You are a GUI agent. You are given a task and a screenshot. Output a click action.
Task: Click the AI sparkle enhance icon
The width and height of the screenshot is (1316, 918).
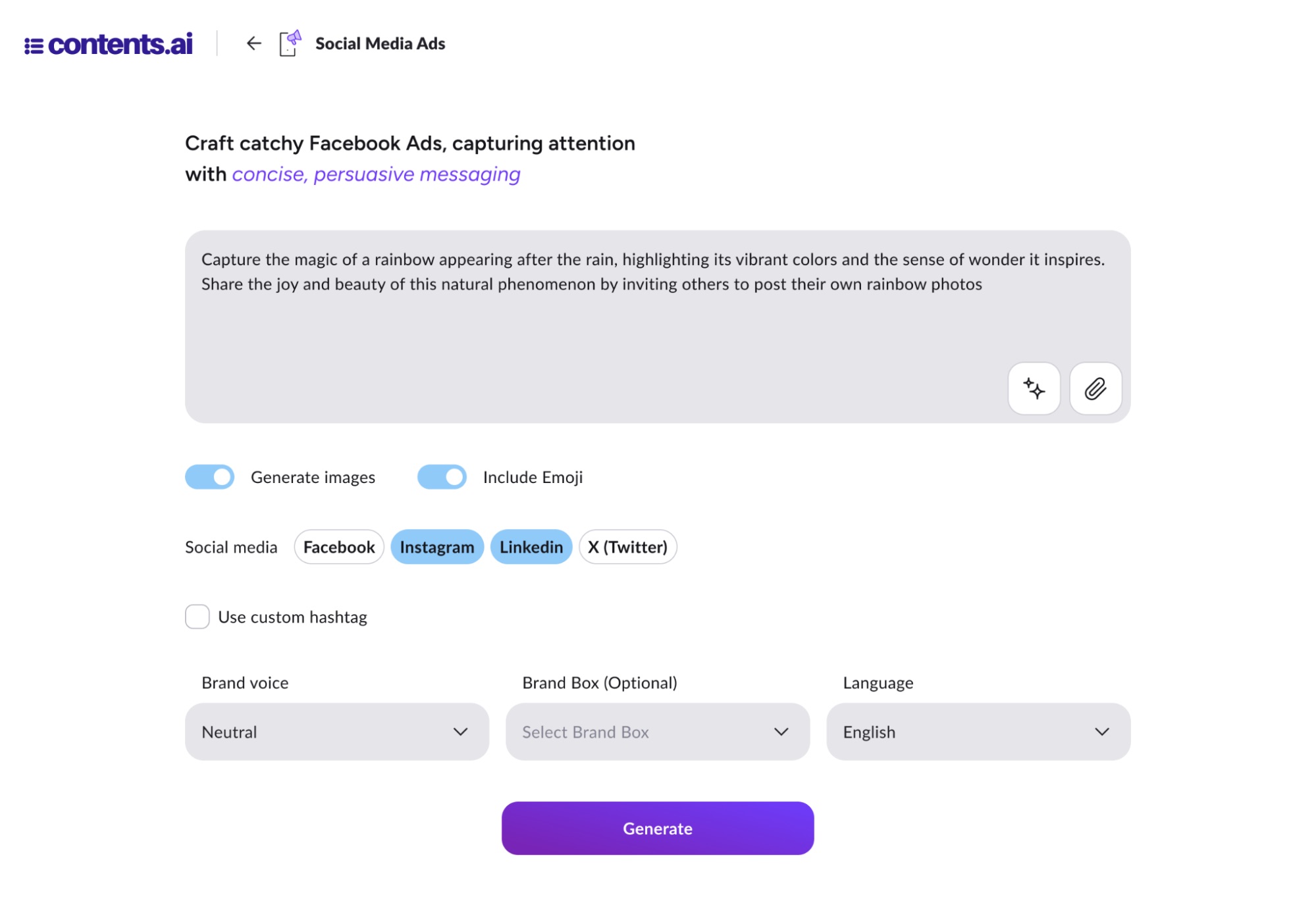pyautogui.click(x=1034, y=389)
